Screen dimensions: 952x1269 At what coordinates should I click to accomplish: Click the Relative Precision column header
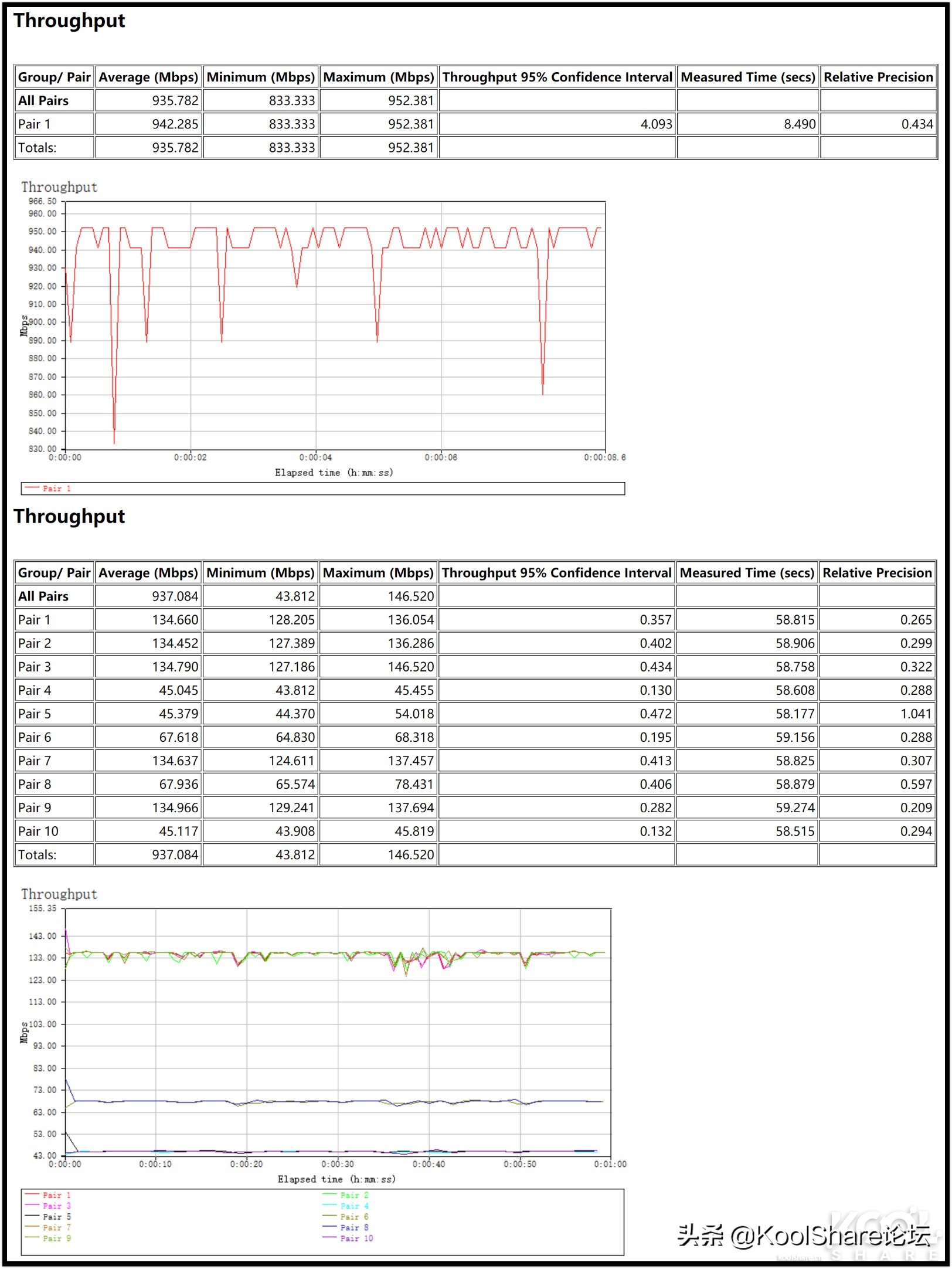click(877, 77)
